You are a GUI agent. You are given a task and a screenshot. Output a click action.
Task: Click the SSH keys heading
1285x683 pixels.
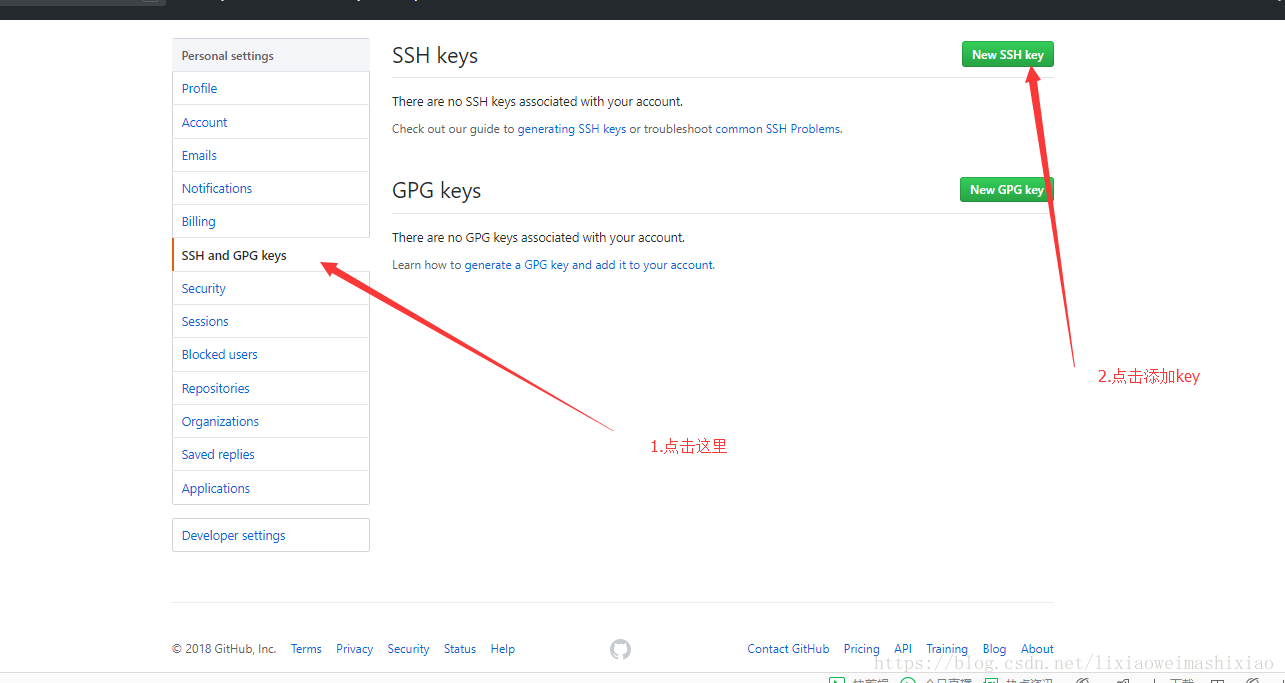click(435, 56)
